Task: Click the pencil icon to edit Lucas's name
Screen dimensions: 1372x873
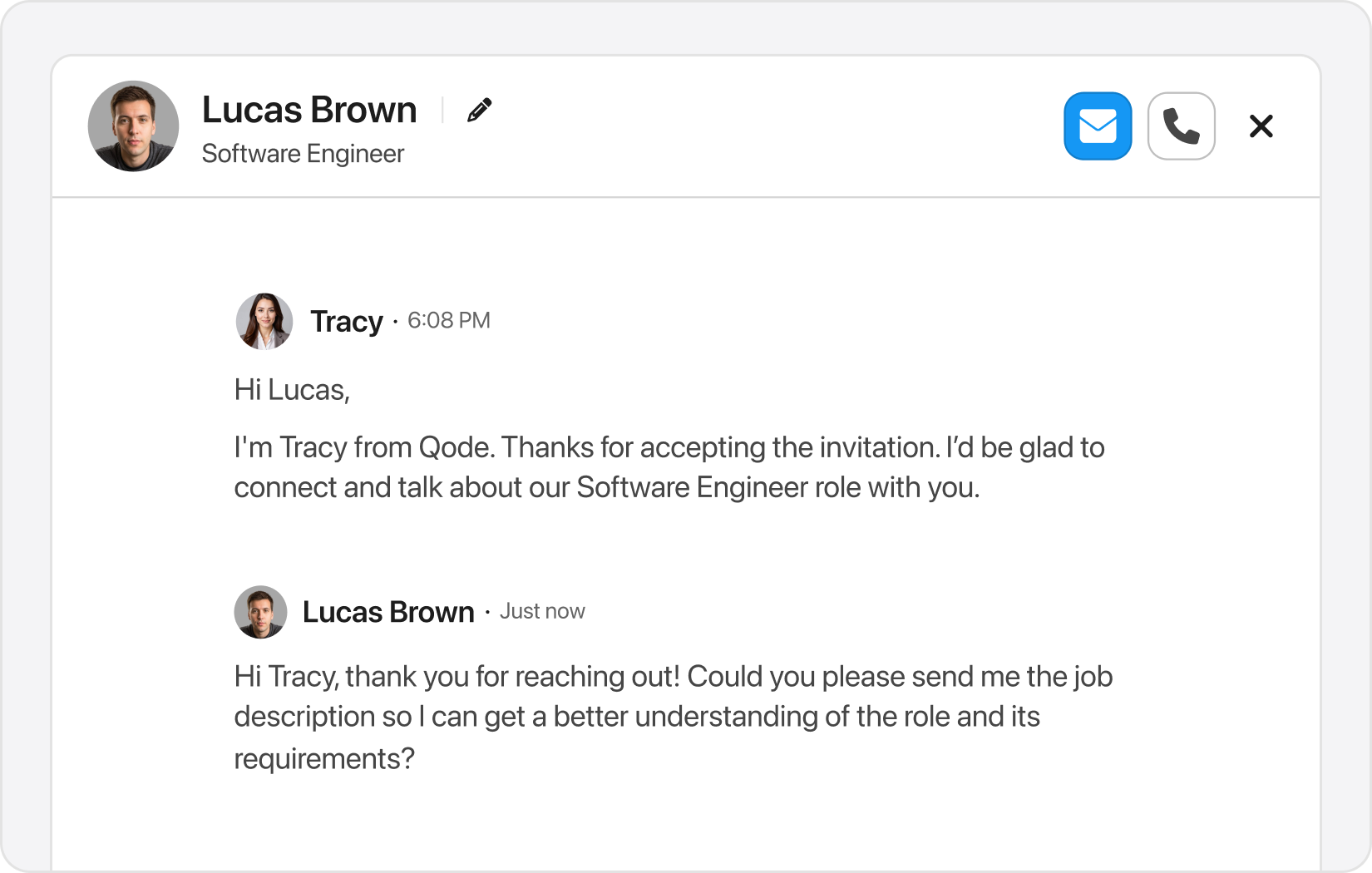Action: click(x=479, y=110)
